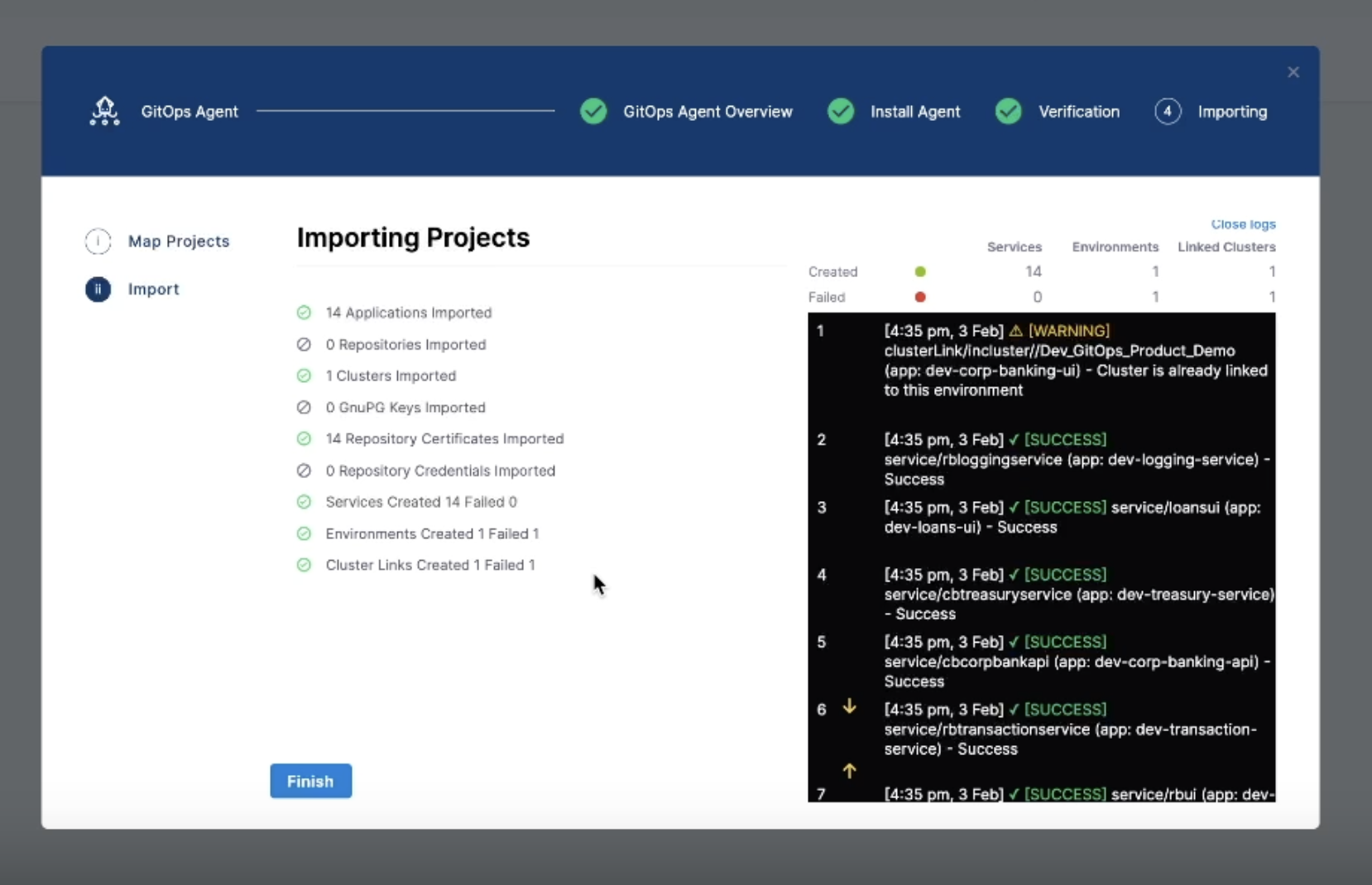Click the GitOps Agent Overview green checkmark
Viewport: 1372px width, 885px height.
593,111
